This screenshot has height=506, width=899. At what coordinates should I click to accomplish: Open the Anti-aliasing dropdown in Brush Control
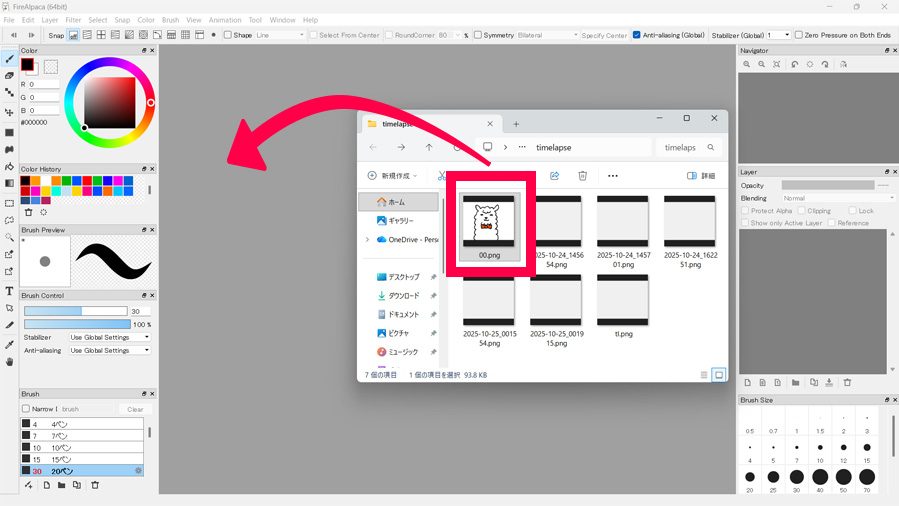110,350
